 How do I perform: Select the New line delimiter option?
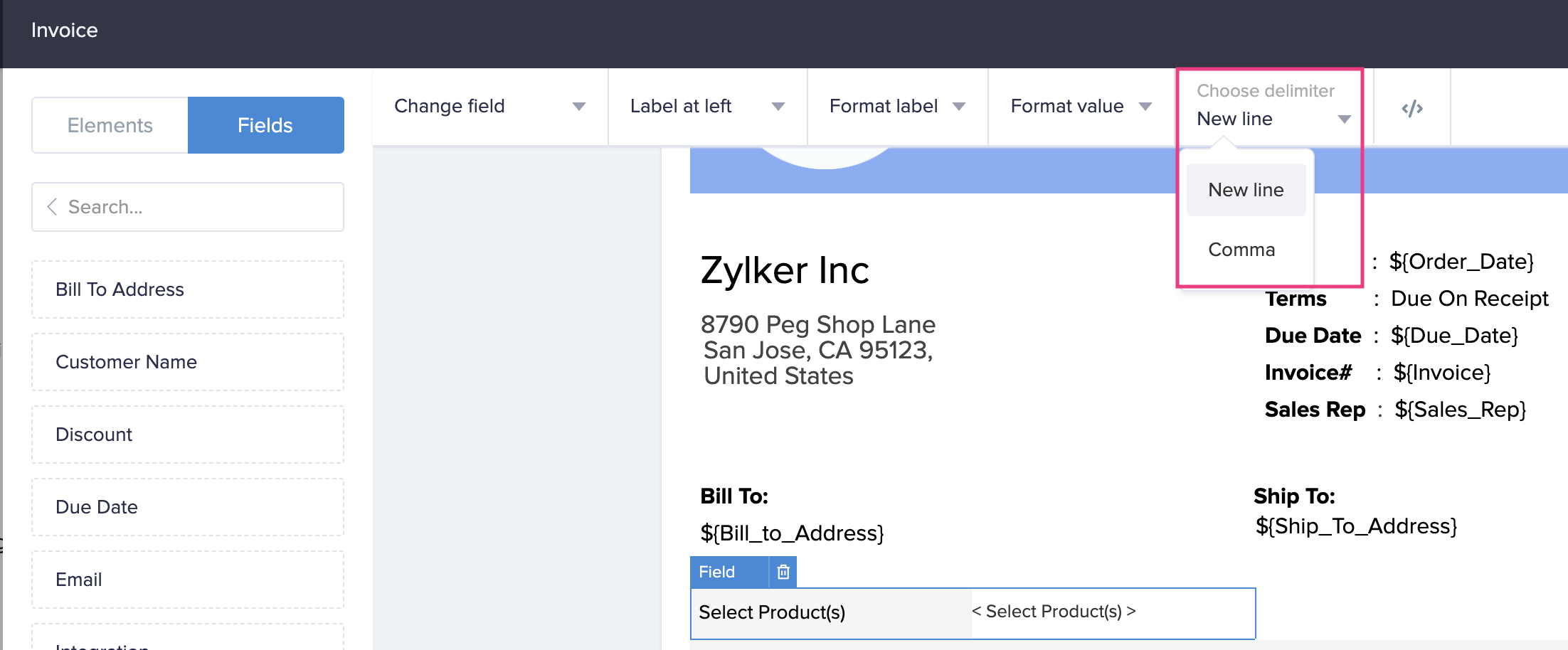click(x=1246, y=190)
